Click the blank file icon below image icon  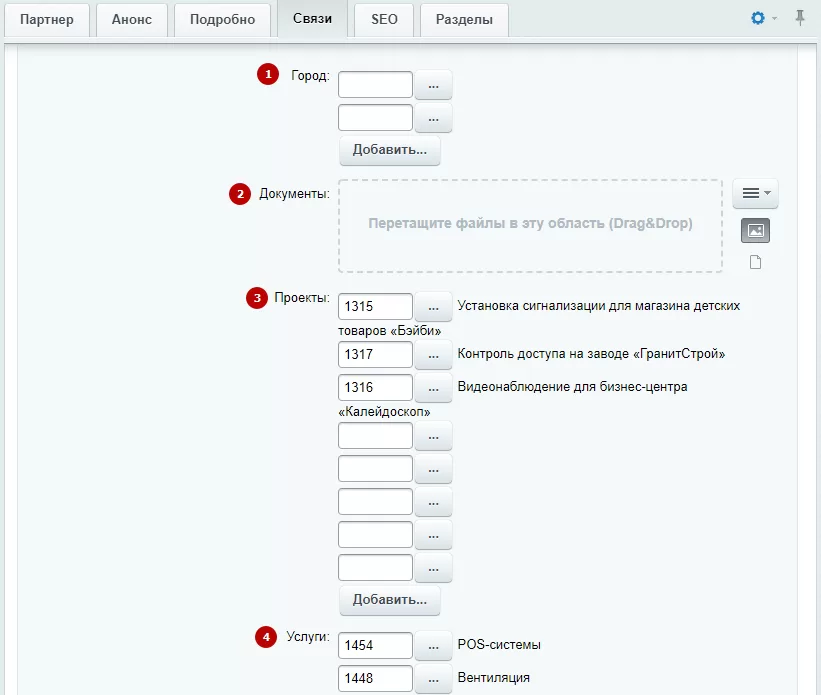pyautogui.click(x=755, y=262)
